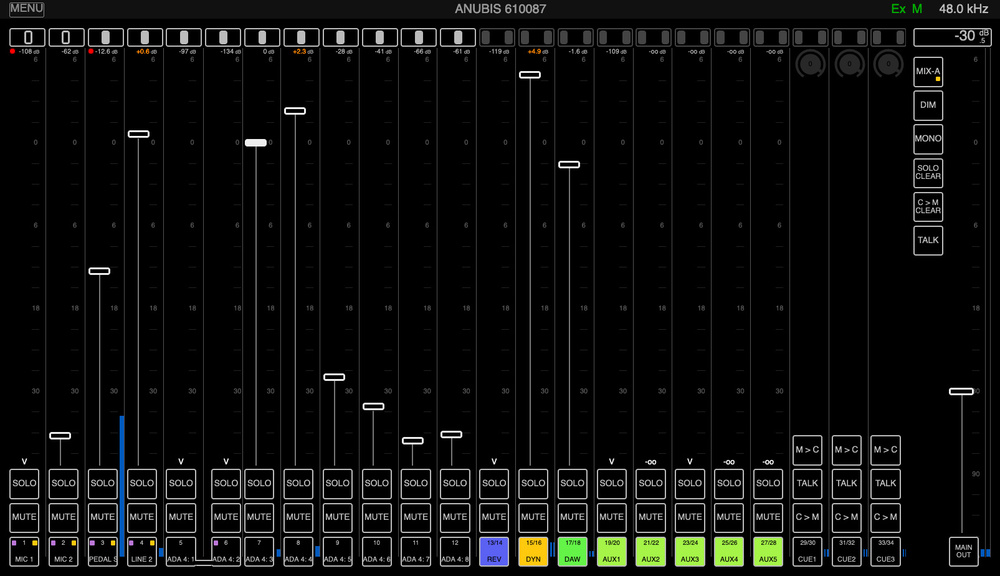
Task: Click the main output fader handle
Action: (x=961, y=391)
